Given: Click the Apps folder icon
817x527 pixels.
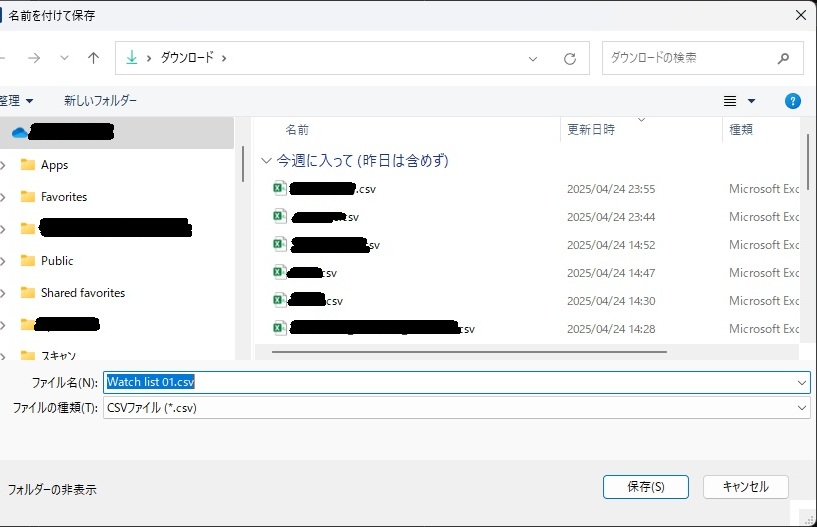Looking at the screenshot, I should tap(28, 165).
